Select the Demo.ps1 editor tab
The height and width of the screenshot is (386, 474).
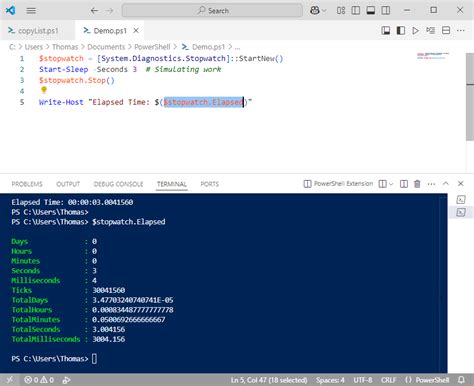(x=110, y=31)
